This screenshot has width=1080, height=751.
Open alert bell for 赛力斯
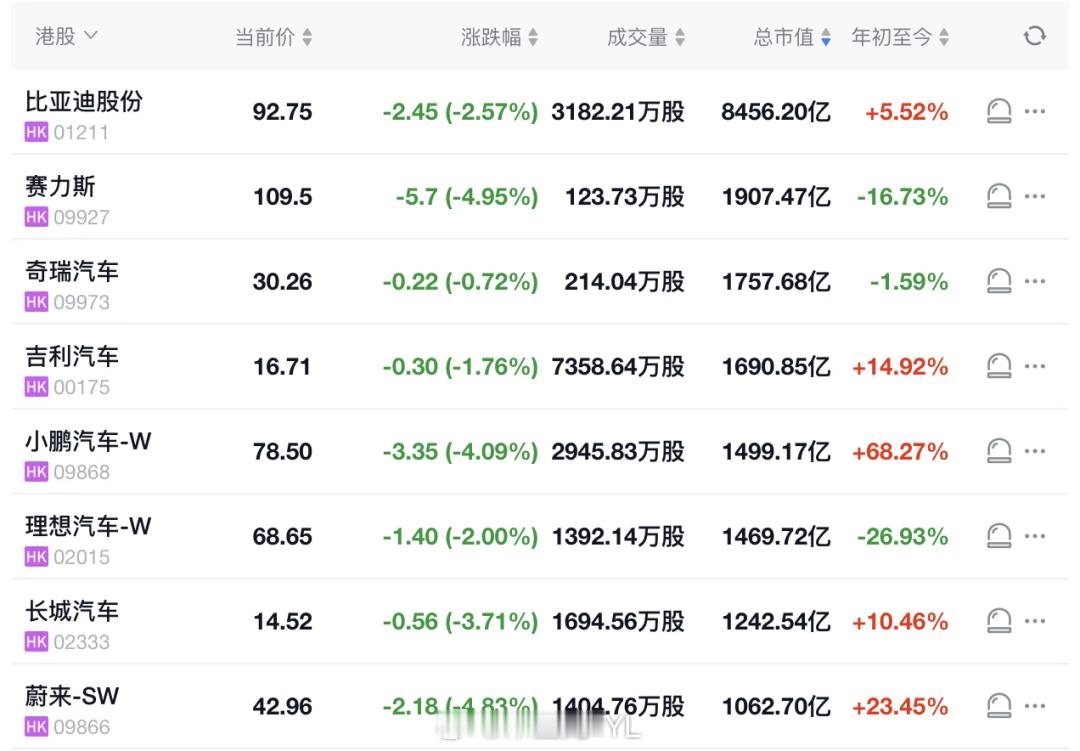tap(999, 196)
